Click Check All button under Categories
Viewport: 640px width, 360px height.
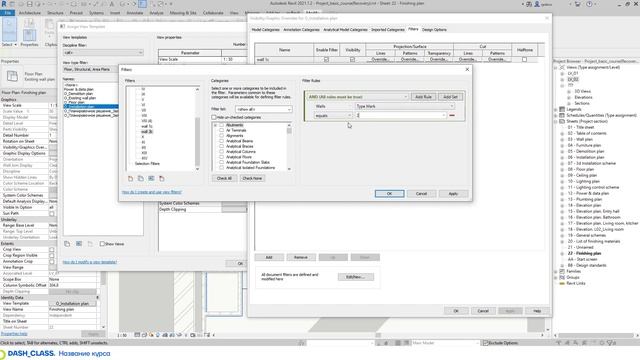pyautogui.click(x=224, y=178)
